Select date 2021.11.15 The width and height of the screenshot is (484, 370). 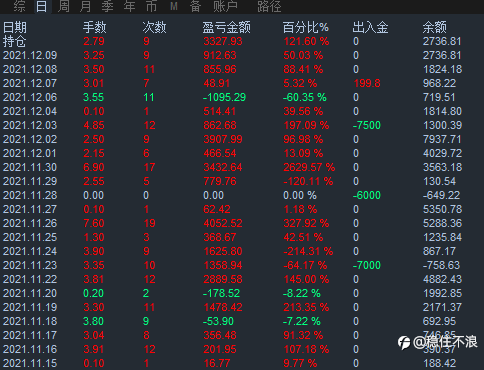click(30, 363)
